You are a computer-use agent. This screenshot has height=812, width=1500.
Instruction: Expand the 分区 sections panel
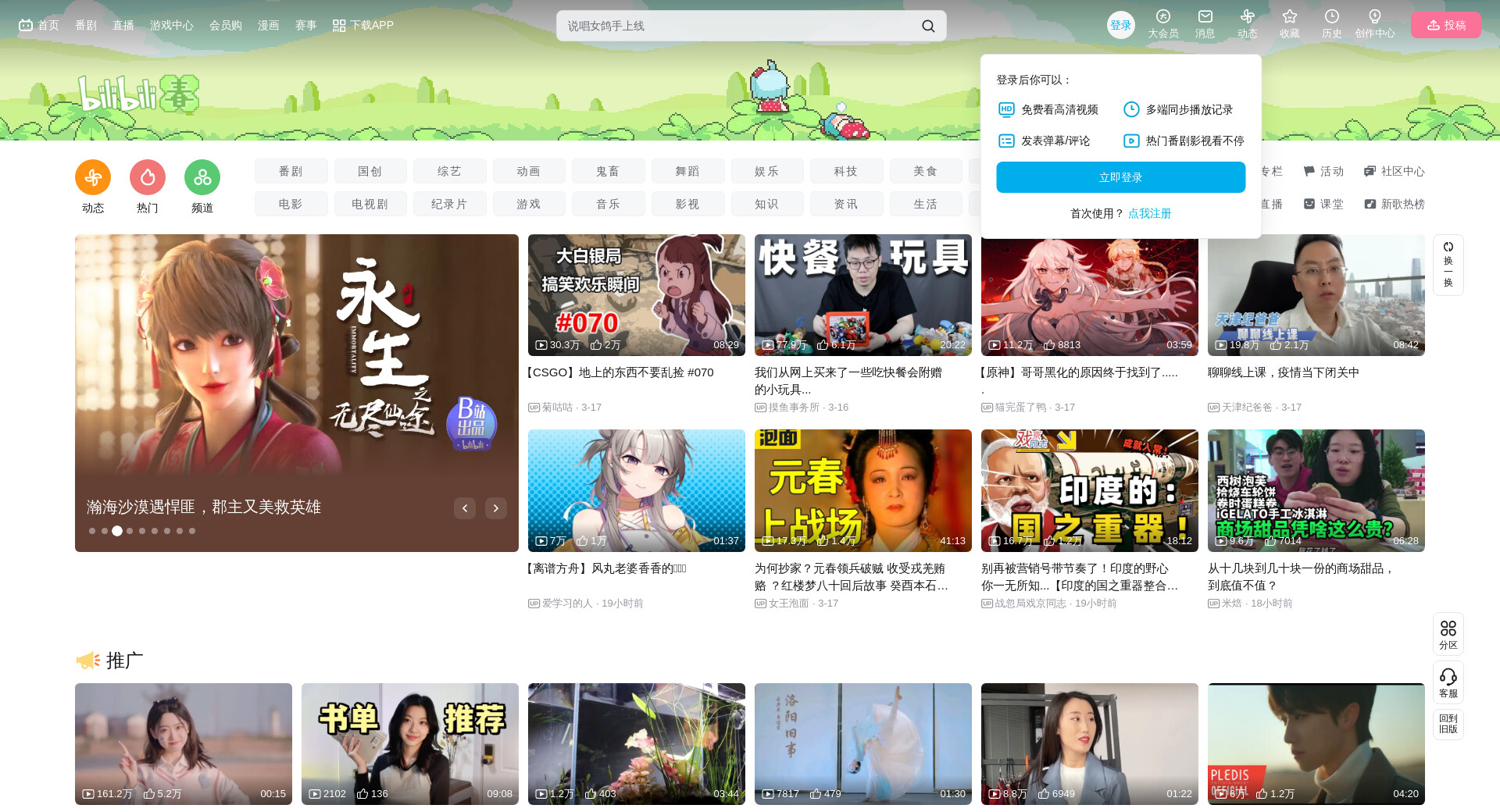[x=1448, y=633]
